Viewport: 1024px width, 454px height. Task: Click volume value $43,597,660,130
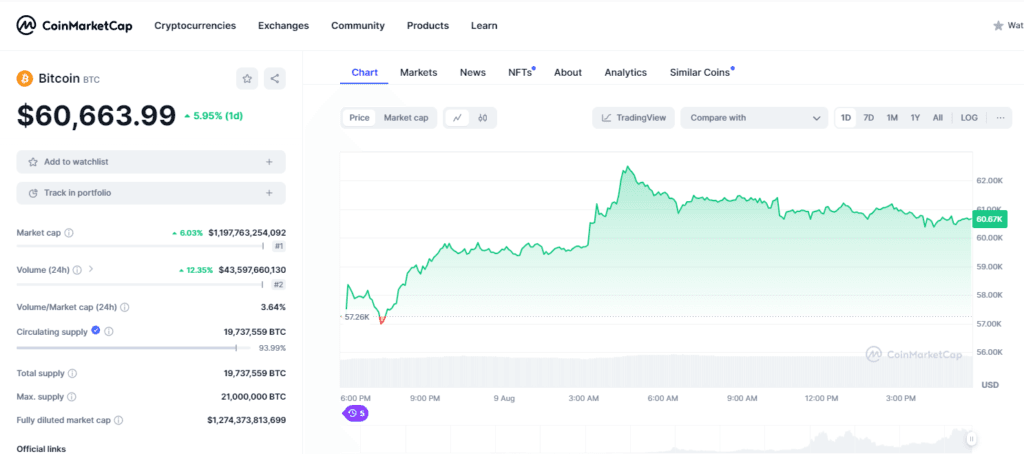click(x=252, y=270)
